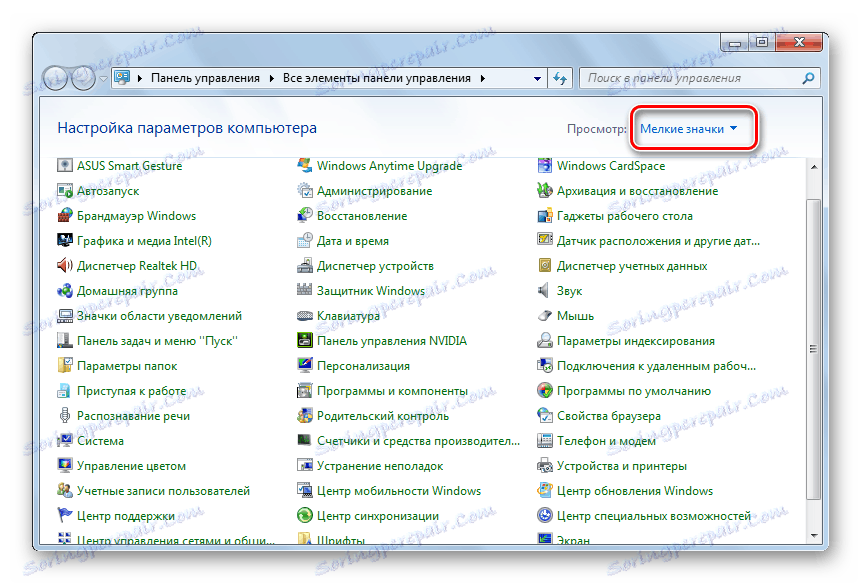Click the Администрирование gear icon
The image size is (862, 584).
click(305, 191)
